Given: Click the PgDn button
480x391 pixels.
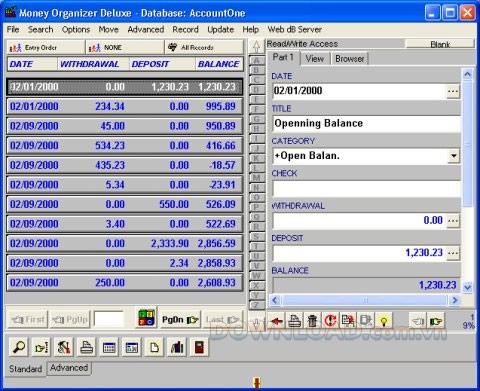Looking at the screenshot, I should [180, 320].
